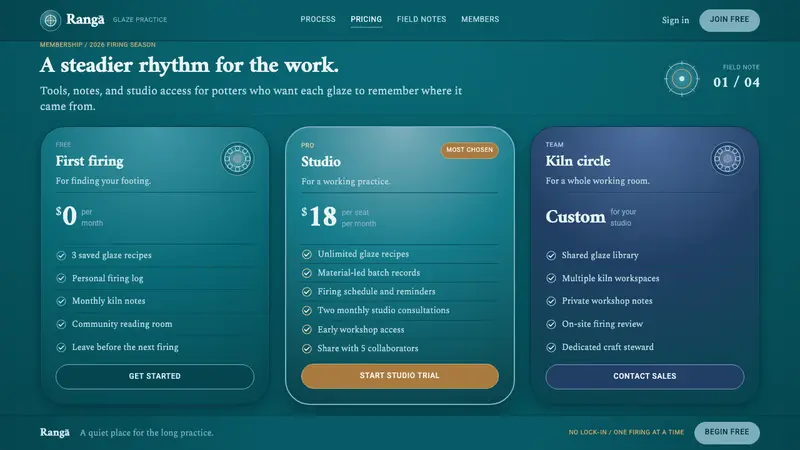Open Field Notes in the navigation
The image size is (800, 450).
tap(421, 19)
